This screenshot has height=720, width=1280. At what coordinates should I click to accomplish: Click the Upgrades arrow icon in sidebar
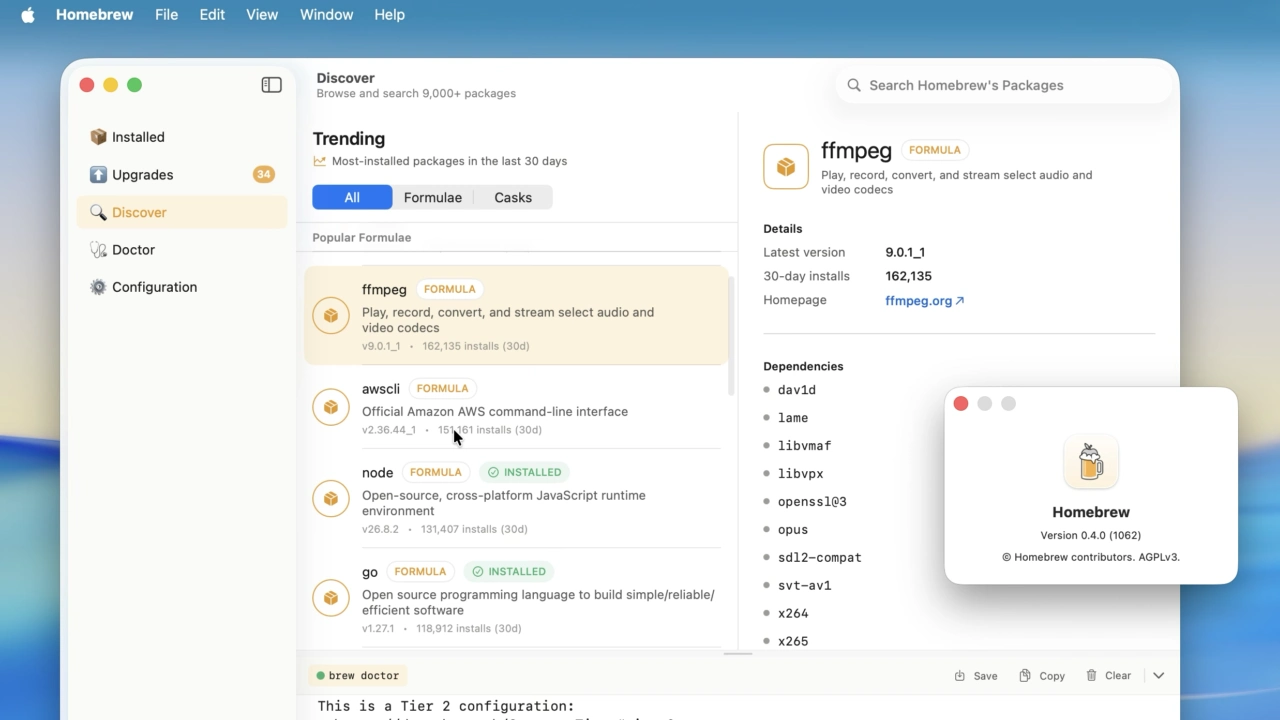(98, 175)
